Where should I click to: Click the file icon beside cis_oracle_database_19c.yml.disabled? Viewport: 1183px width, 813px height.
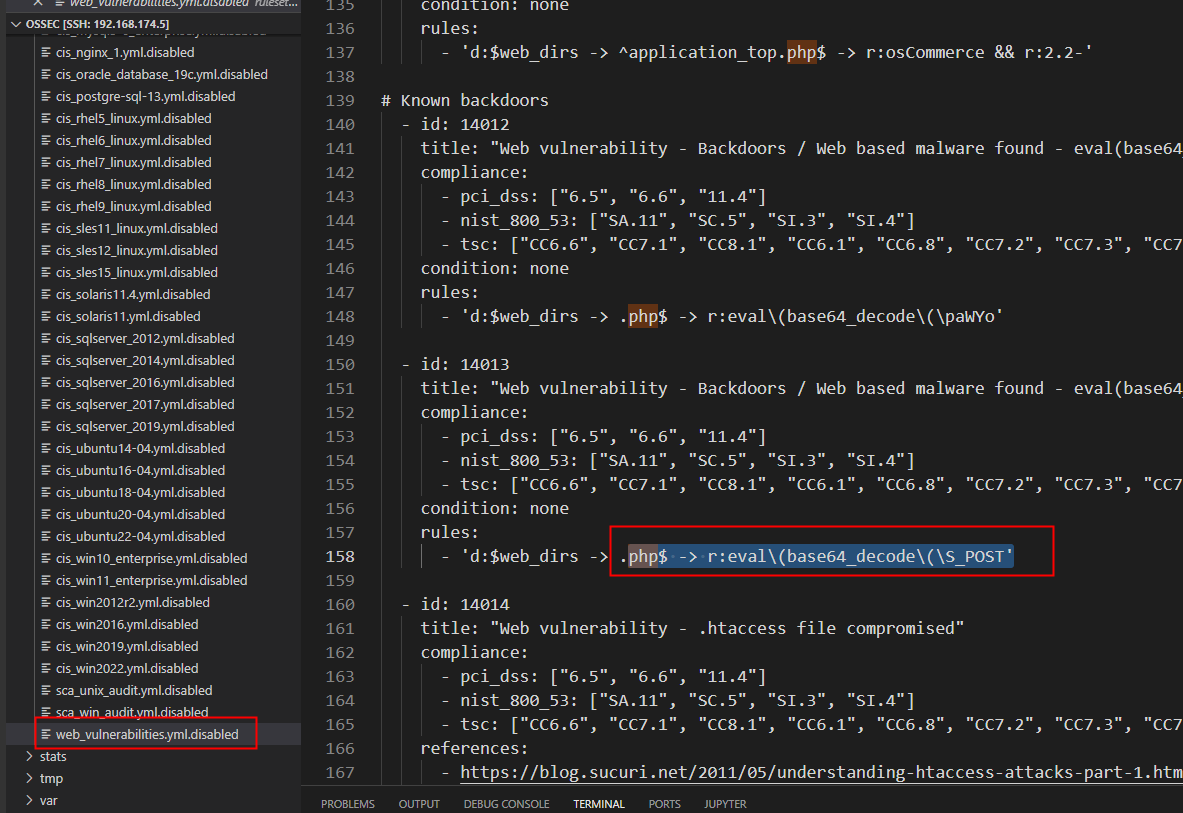click(x=46, y=74)
